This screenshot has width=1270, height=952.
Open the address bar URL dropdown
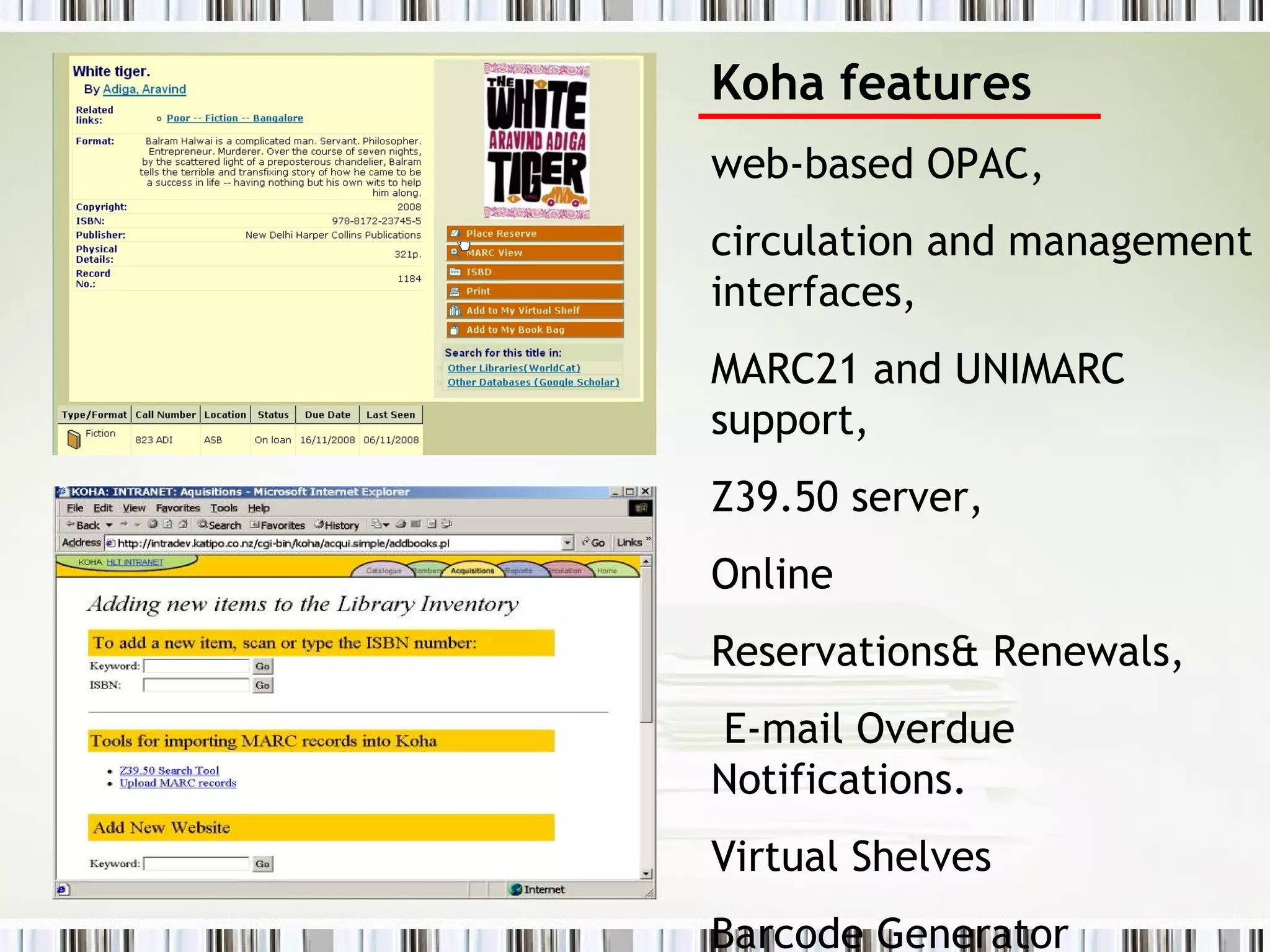tap(567, 543)
